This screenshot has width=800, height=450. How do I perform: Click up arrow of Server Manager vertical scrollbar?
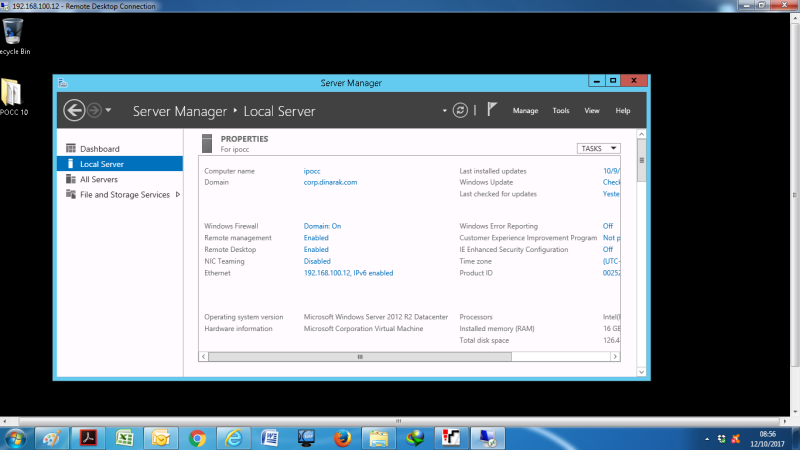pyautogui.click(x=641, y=134)
